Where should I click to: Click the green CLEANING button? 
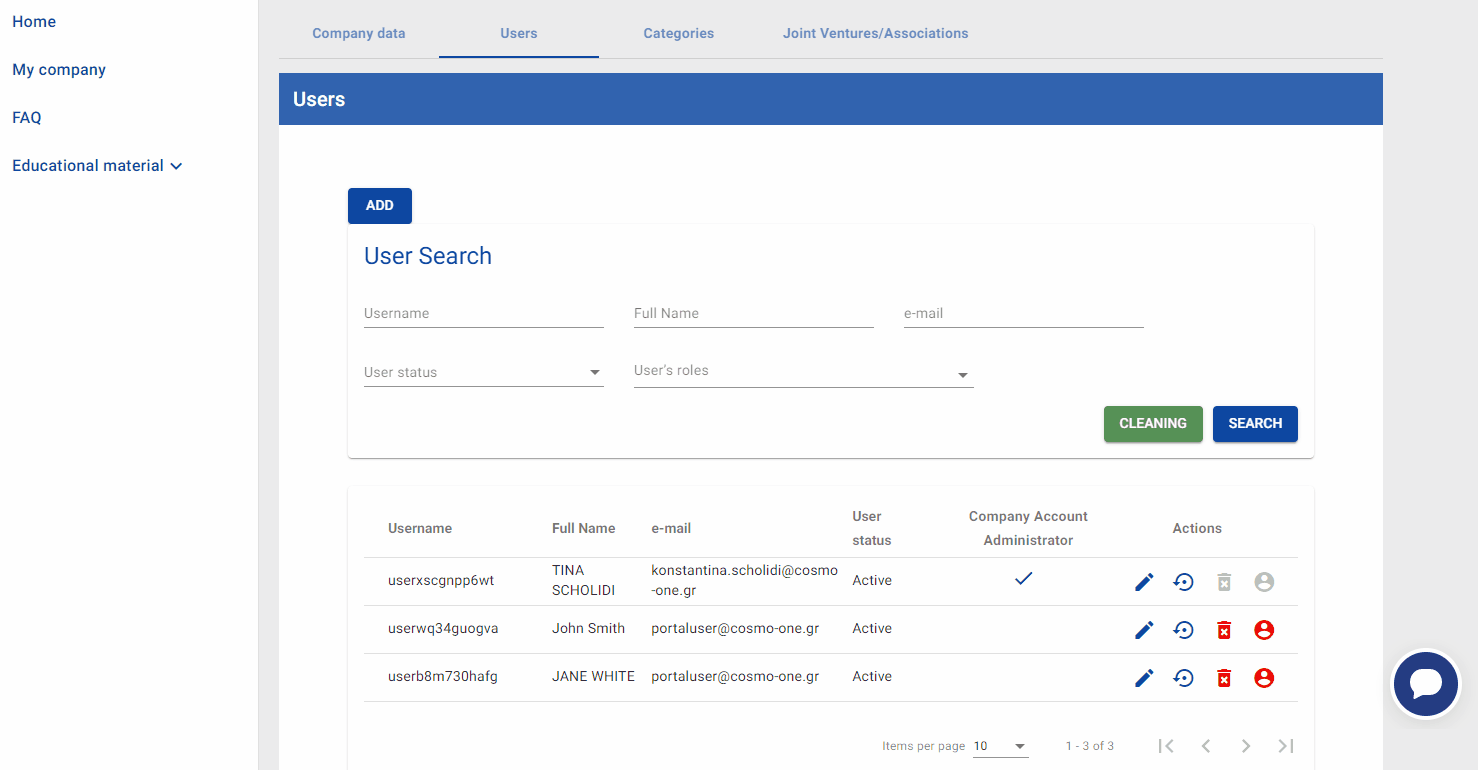(x=1152, y=424)
